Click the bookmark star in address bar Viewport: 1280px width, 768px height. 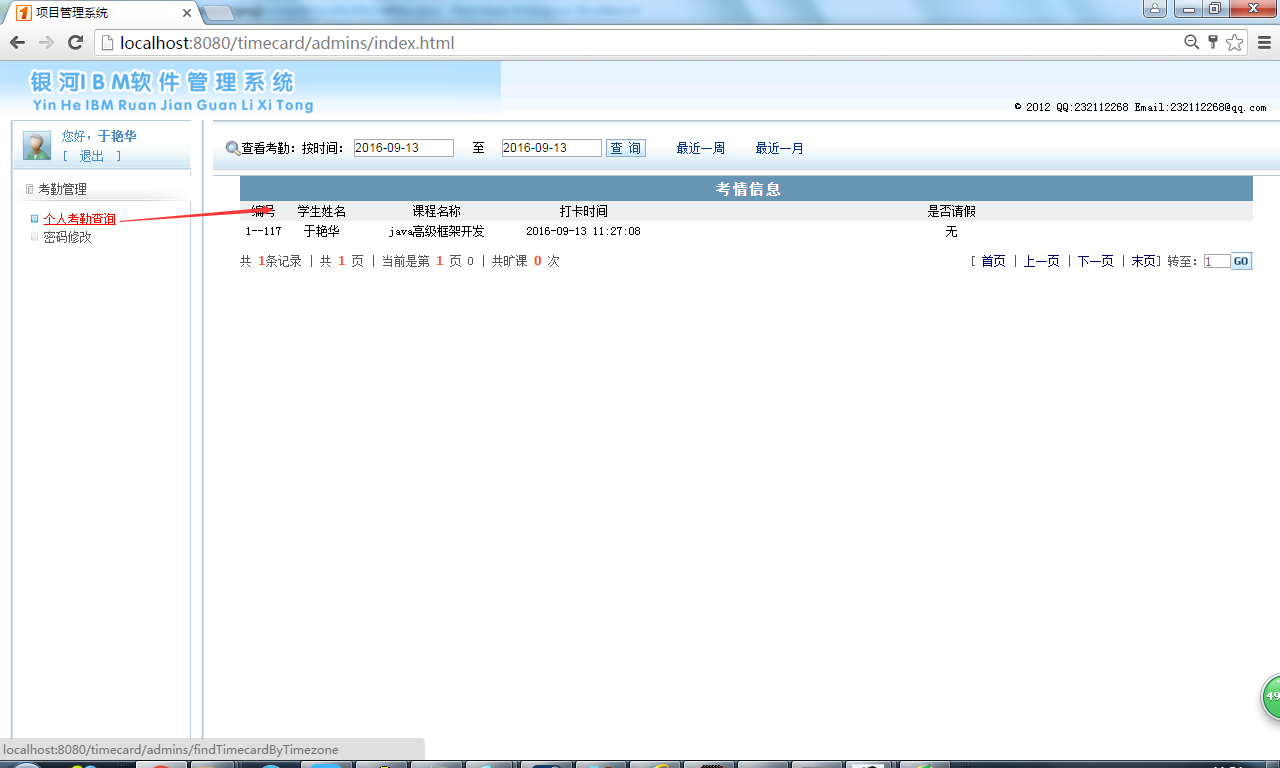(x=1234, y=42)
